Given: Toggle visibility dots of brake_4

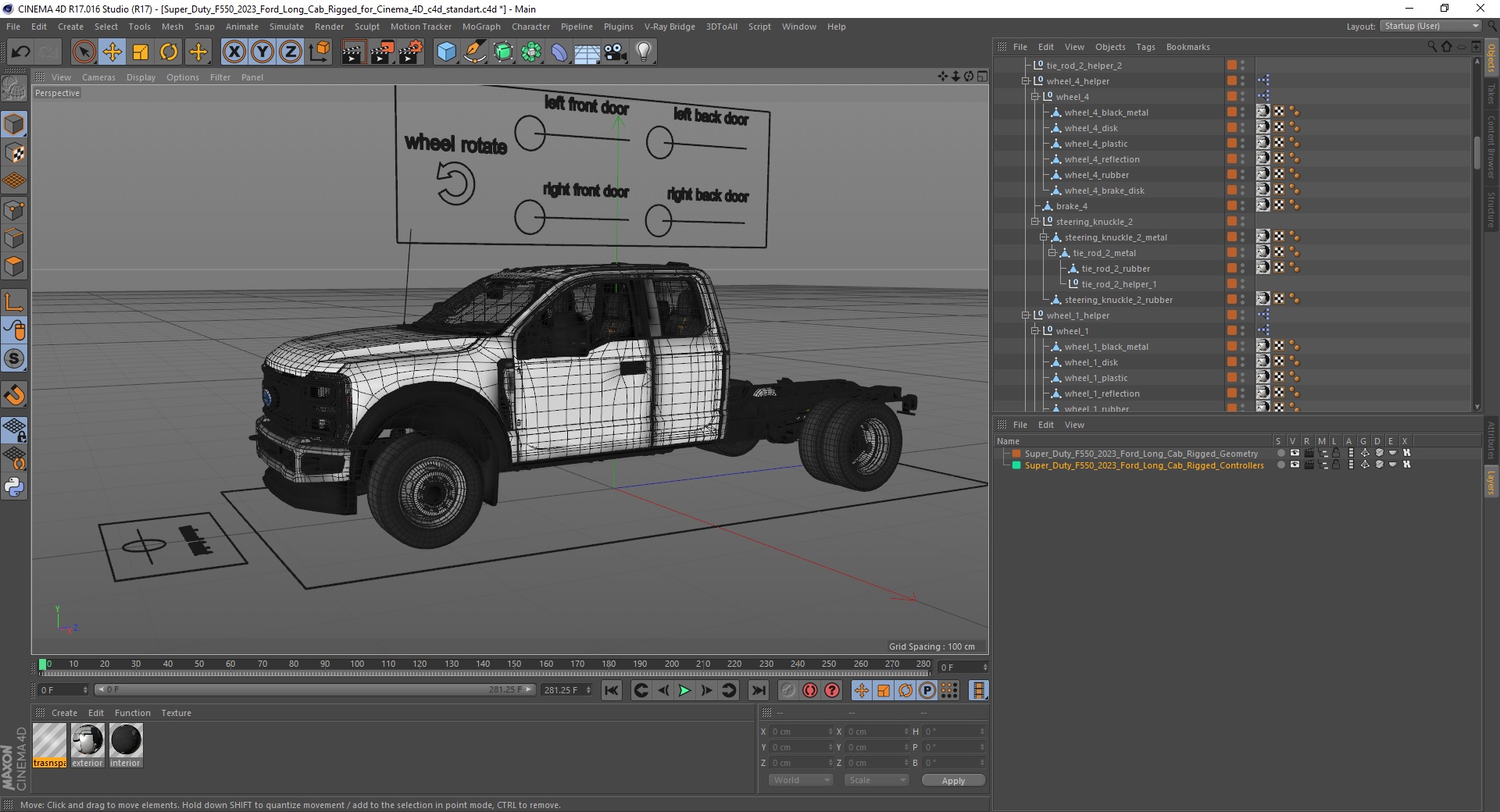Looking at the screenshot, I should (x=1242, y=206).
